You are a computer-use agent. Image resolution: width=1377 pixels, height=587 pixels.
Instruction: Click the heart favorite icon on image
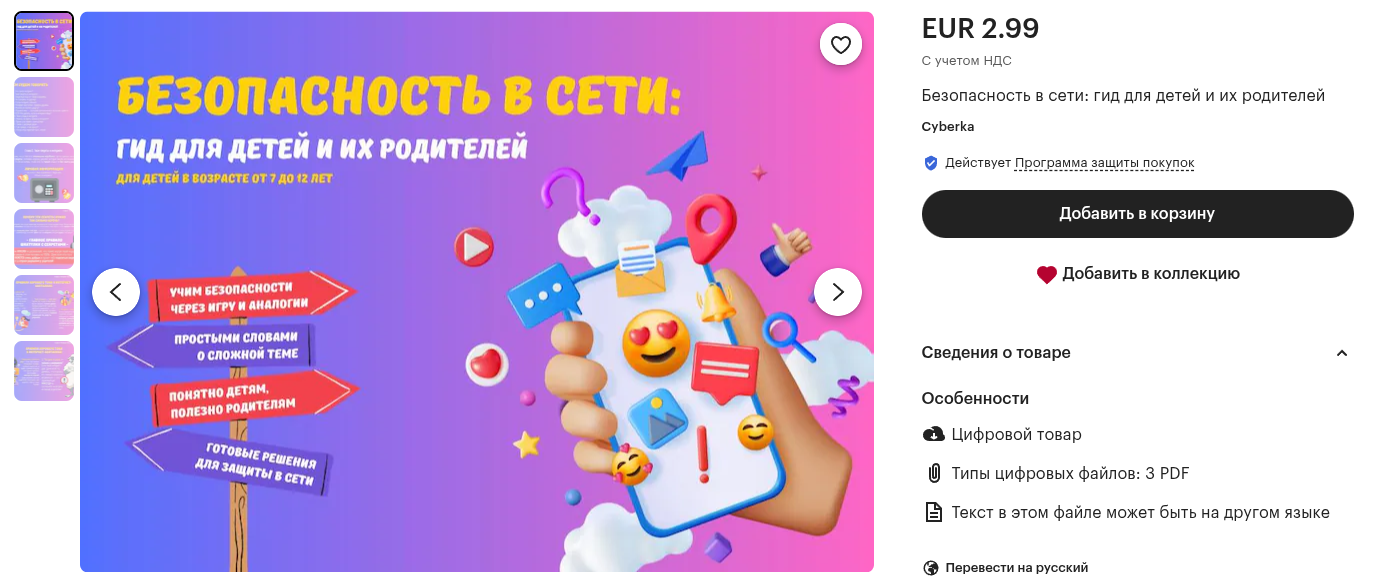[x=841, y=44]
